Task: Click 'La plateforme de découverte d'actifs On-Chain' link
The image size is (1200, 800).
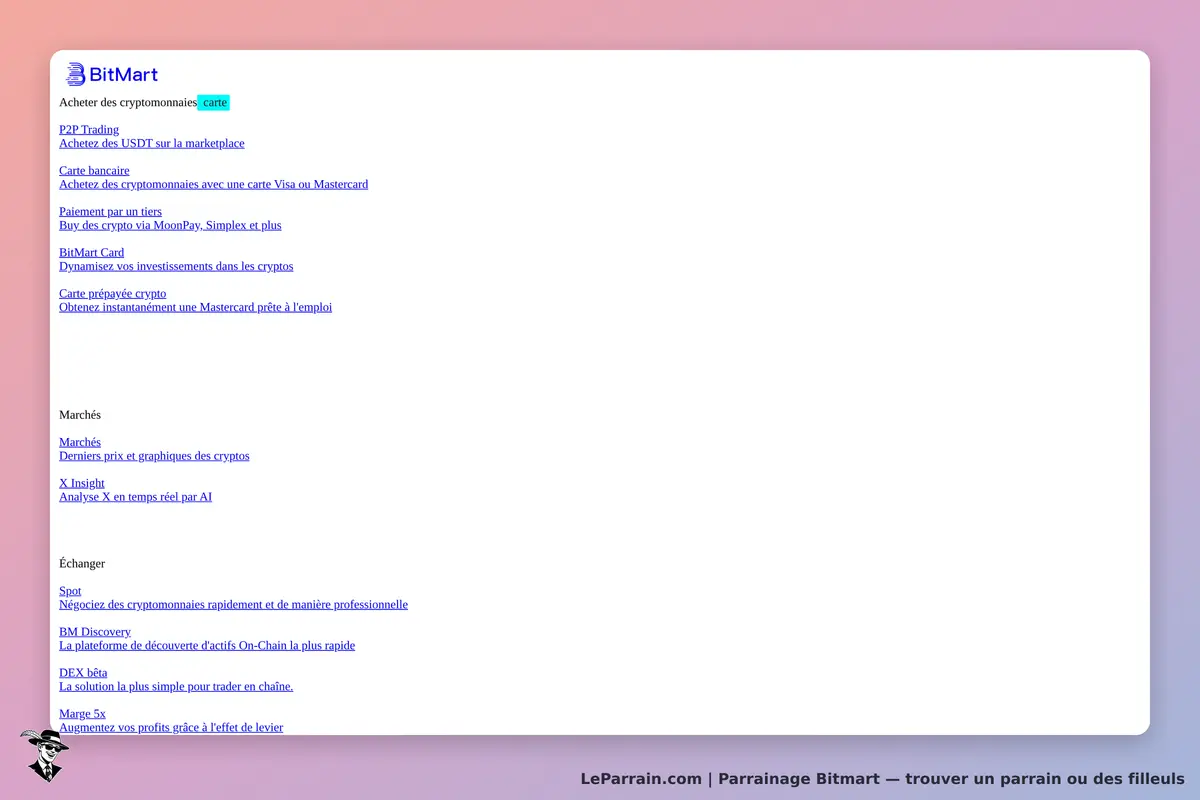Action: point(207,647)
